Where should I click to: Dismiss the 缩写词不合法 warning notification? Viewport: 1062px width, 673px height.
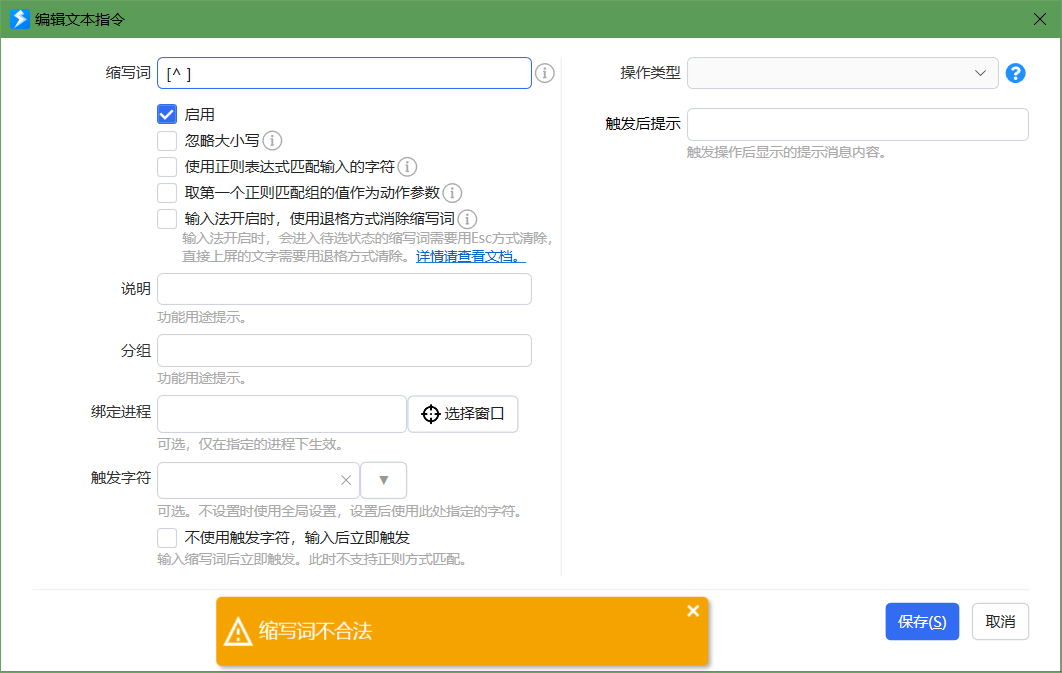tap(693, 611)
